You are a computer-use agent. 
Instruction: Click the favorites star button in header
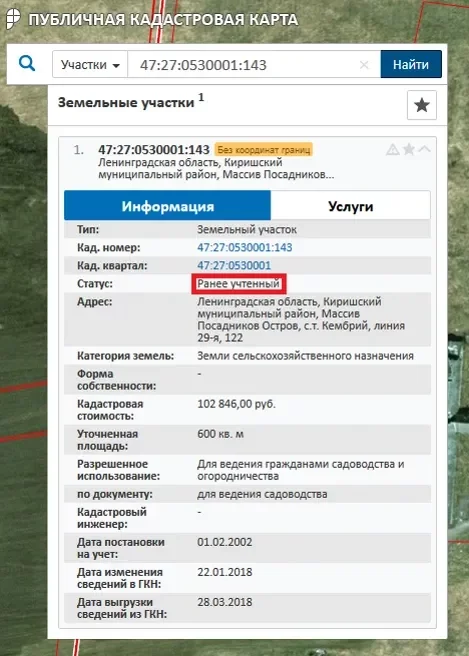click(422, 105)
